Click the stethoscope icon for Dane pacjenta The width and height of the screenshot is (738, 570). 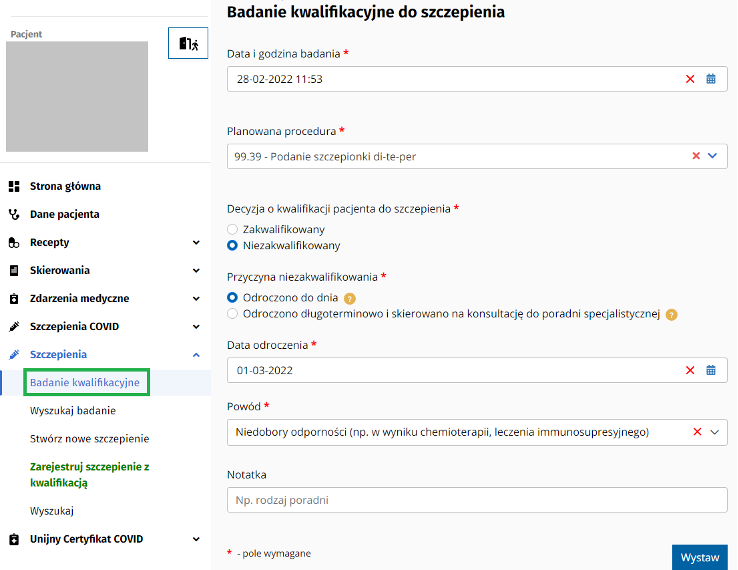tap(14, 215)
